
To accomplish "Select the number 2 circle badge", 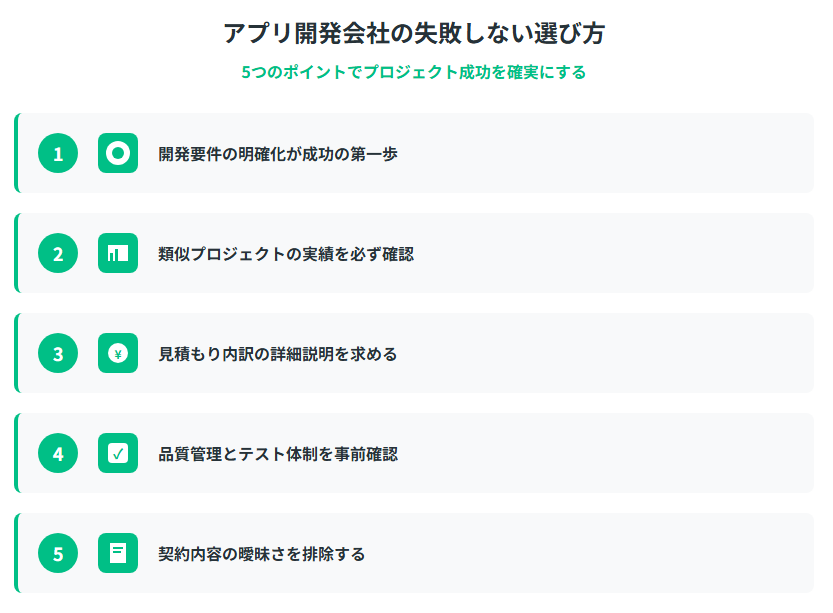I will [x=58, y=253].
